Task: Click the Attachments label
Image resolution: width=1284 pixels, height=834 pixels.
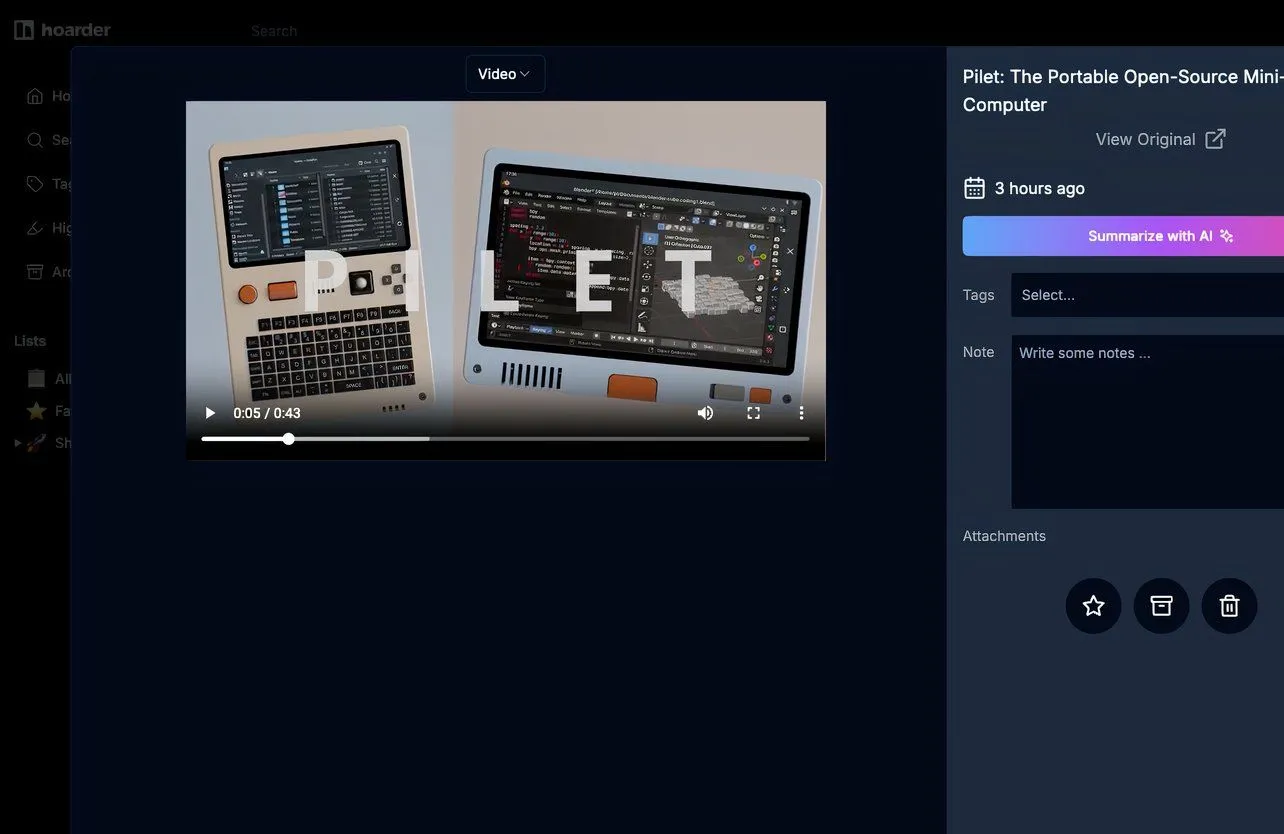Action: tap(1004, 536)
